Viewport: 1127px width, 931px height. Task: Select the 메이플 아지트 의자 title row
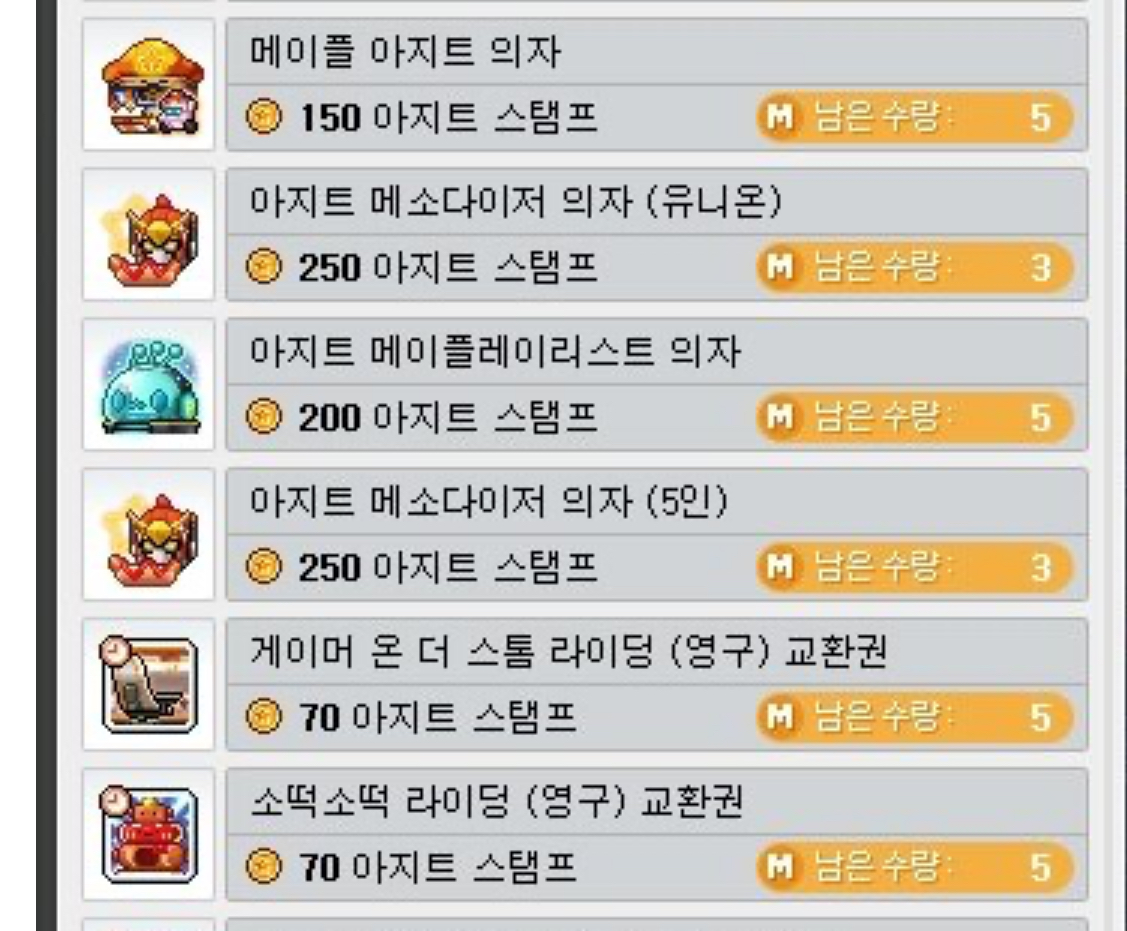click(x=656, y=52)
